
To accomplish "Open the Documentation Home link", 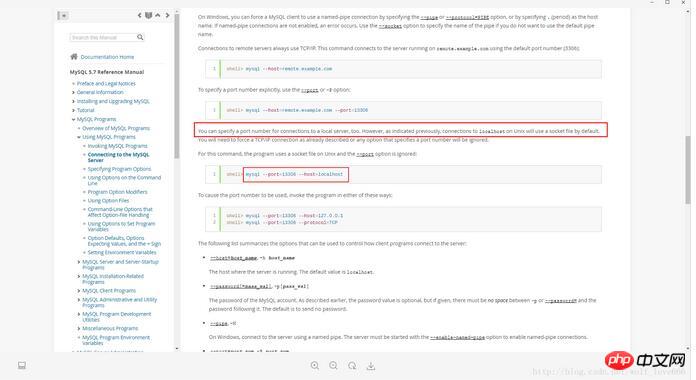I will coord(107,57).
